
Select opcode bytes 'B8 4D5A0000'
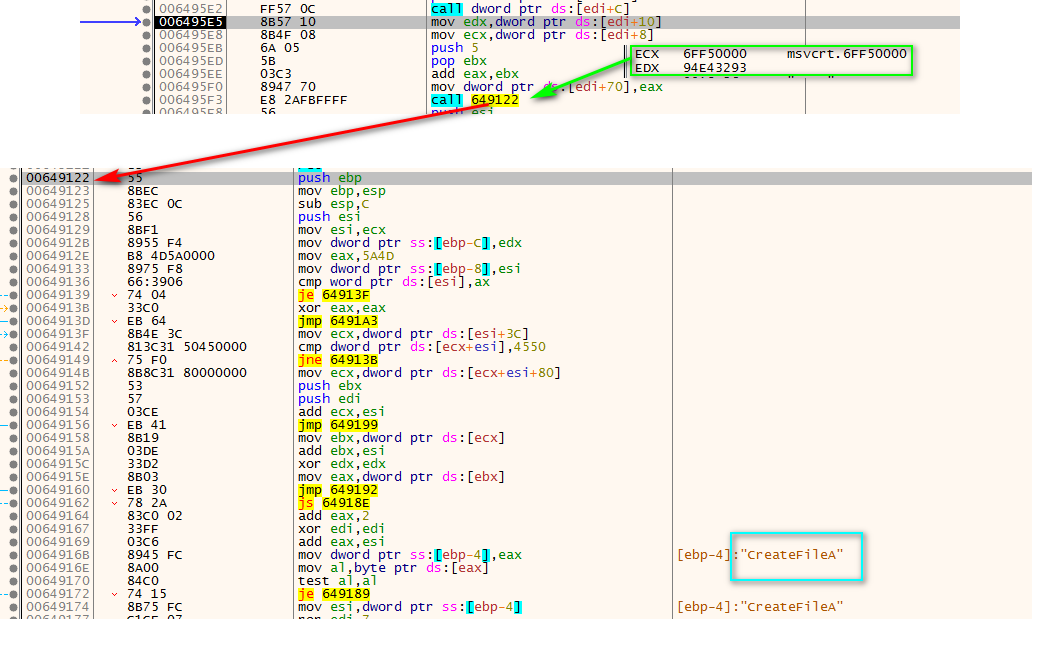pyautogui.click(x=171, y=256)
